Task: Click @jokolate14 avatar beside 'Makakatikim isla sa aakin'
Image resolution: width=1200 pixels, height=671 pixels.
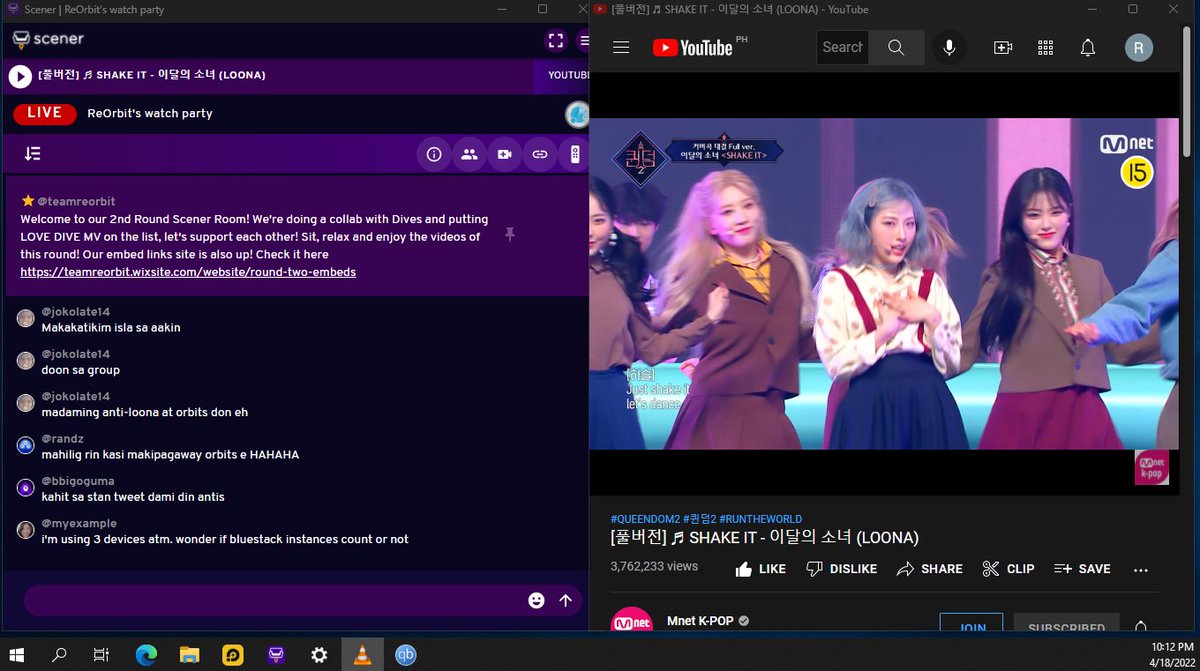Action: [26, 318]
